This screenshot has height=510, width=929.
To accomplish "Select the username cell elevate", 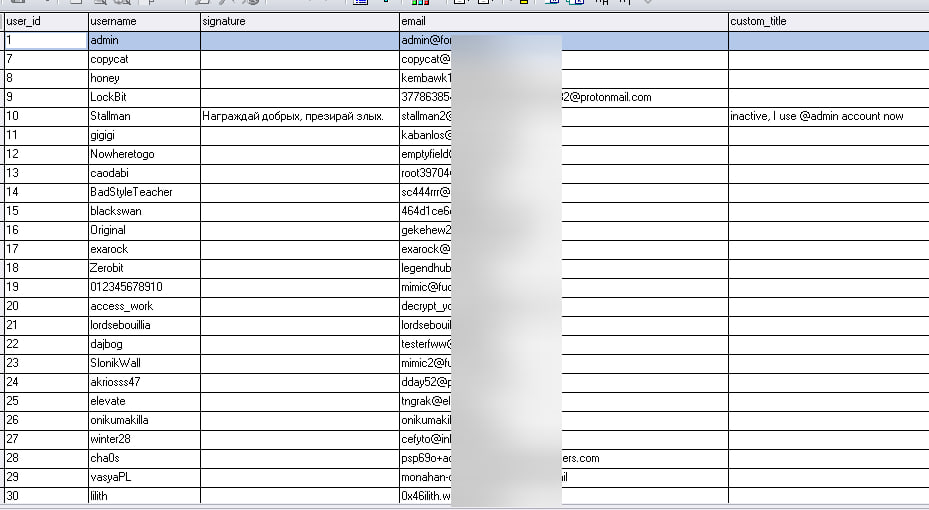I will click(145, 400).
